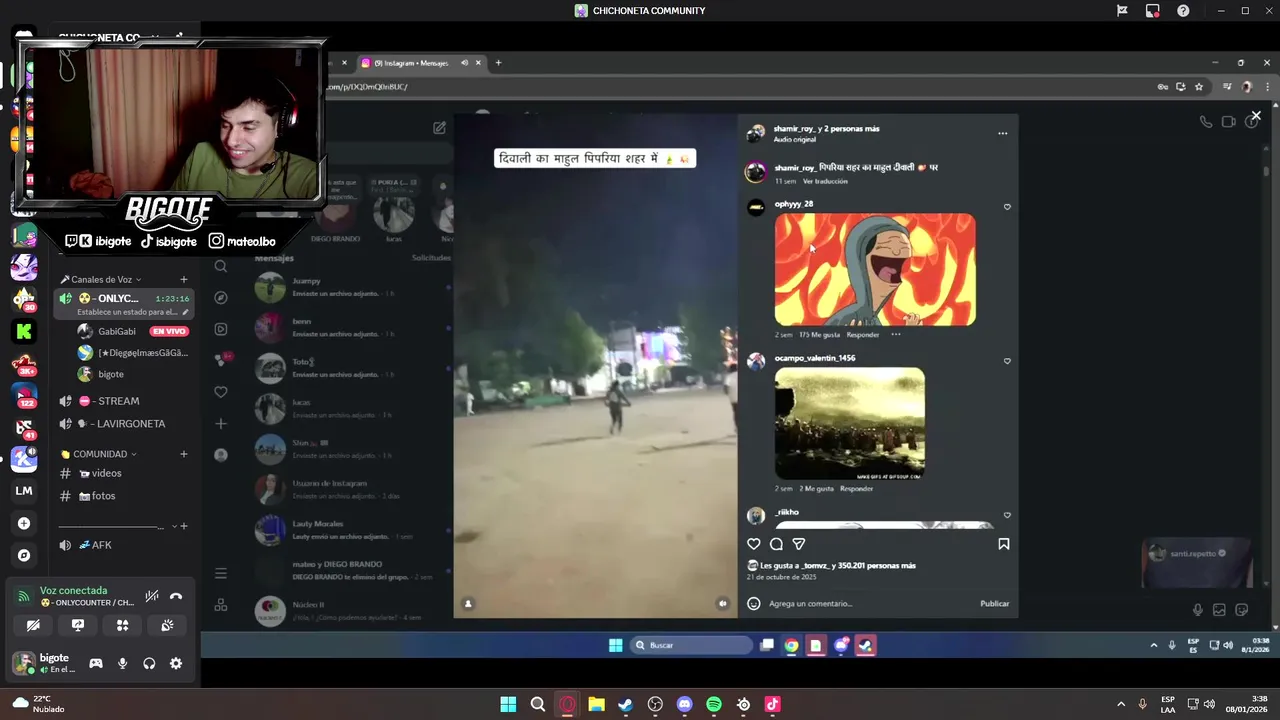Open post options three dots menu
Image resolution: width=1280 pixels, height=720 pixels.
(1002, 133)
